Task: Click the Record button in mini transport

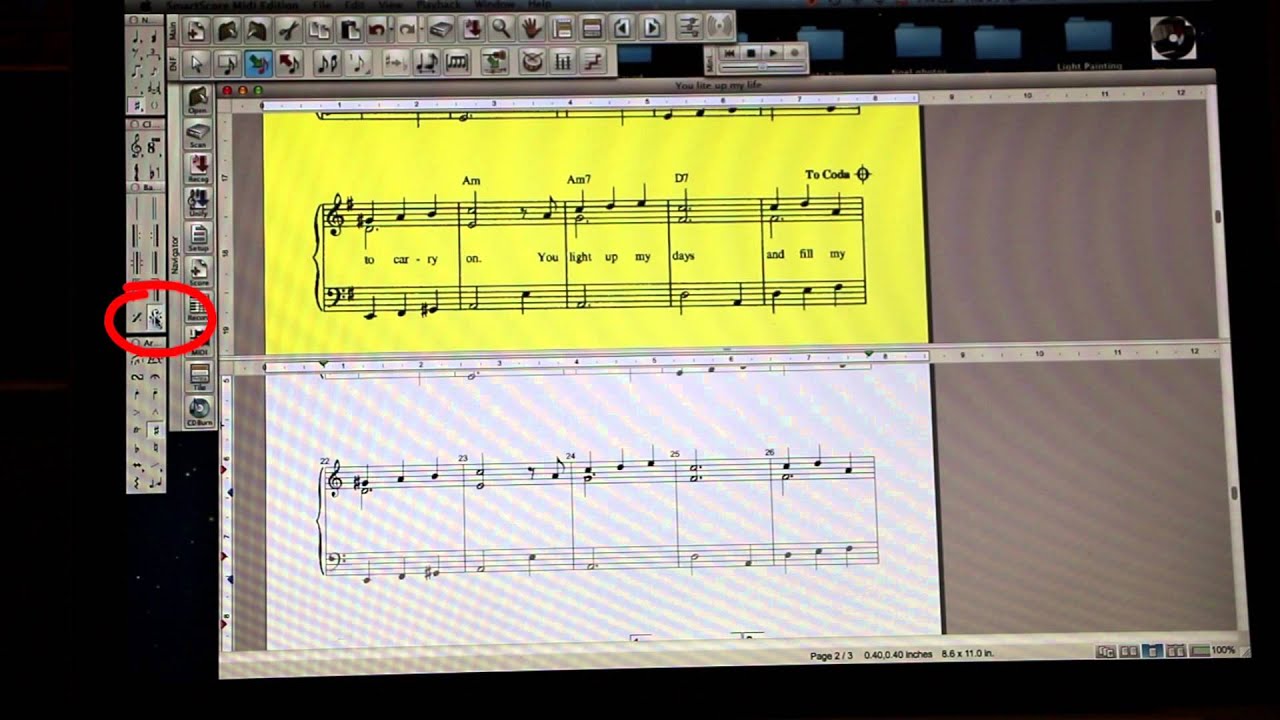Action: tap(795, 52)
